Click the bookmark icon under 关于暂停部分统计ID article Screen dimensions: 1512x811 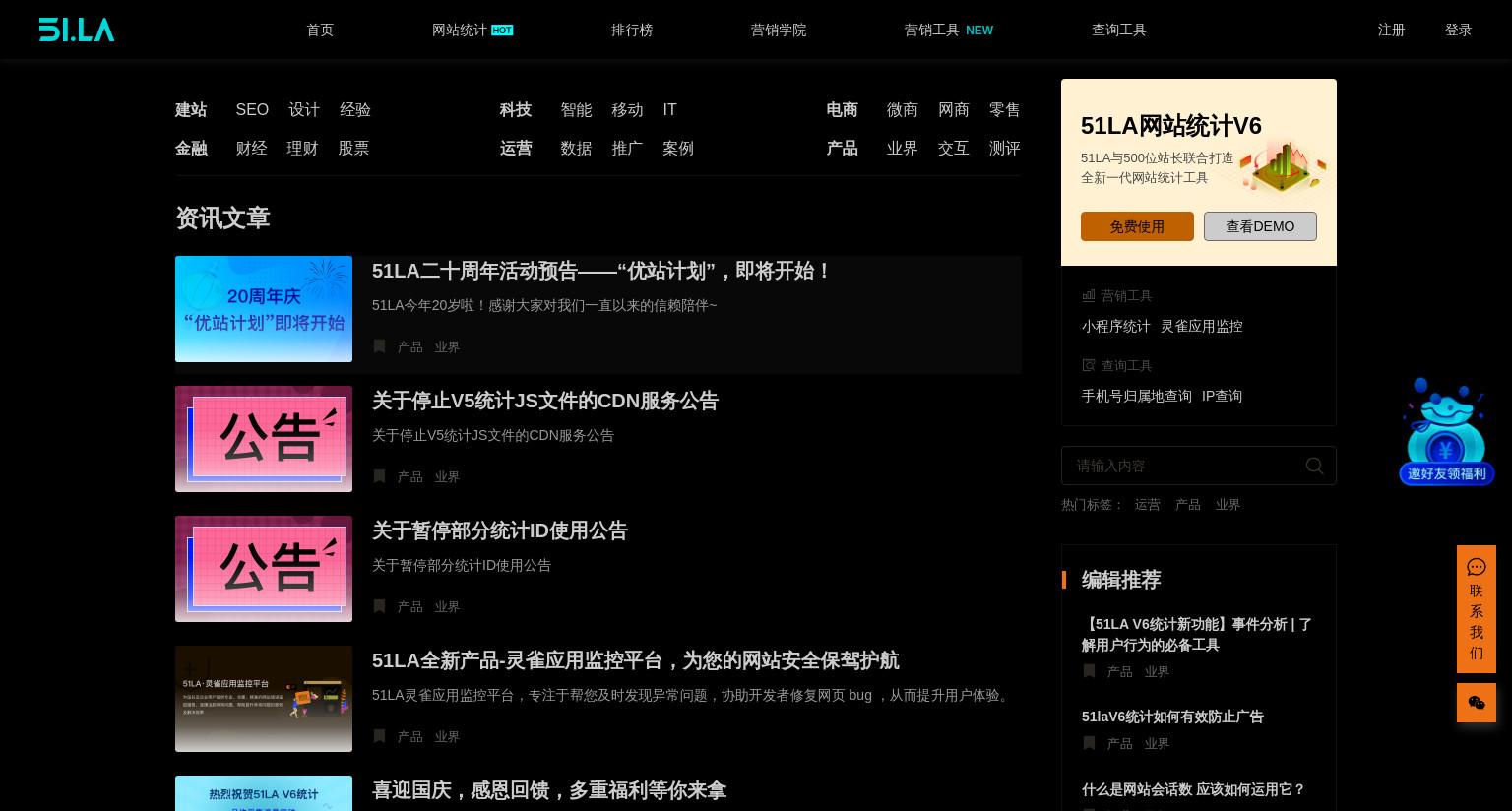coord(379,606)
